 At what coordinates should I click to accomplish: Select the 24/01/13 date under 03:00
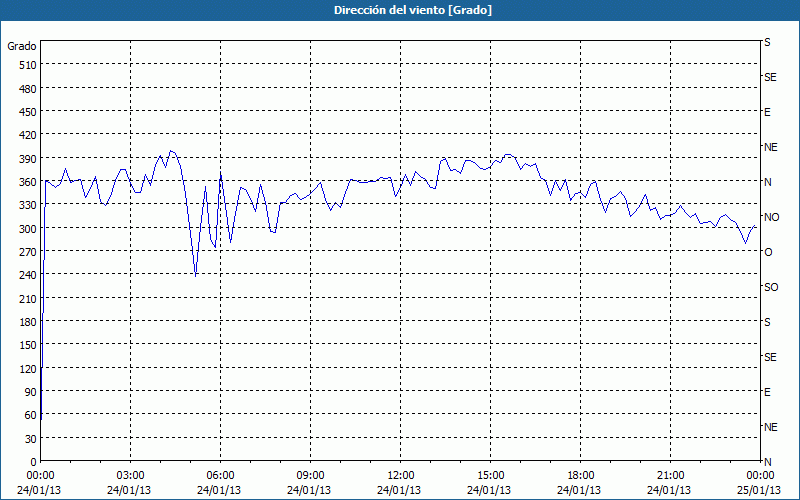(x=129, y=490)
